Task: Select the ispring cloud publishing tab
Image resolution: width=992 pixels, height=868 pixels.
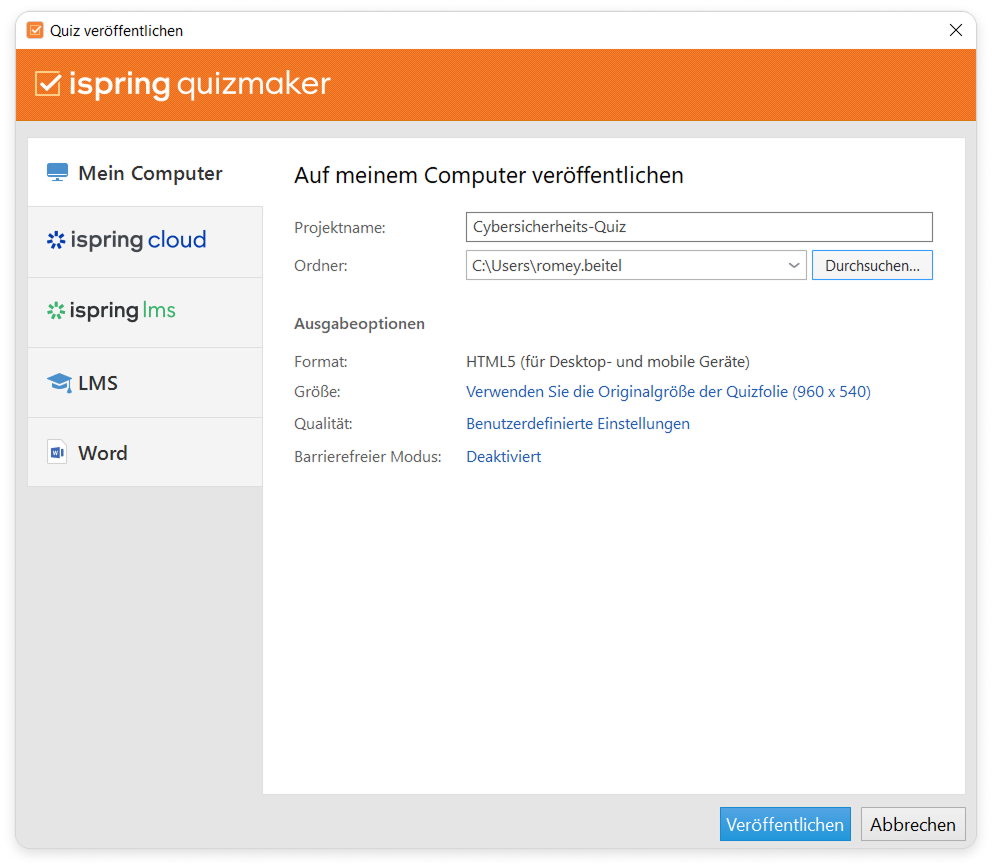Action: (138, 240)
